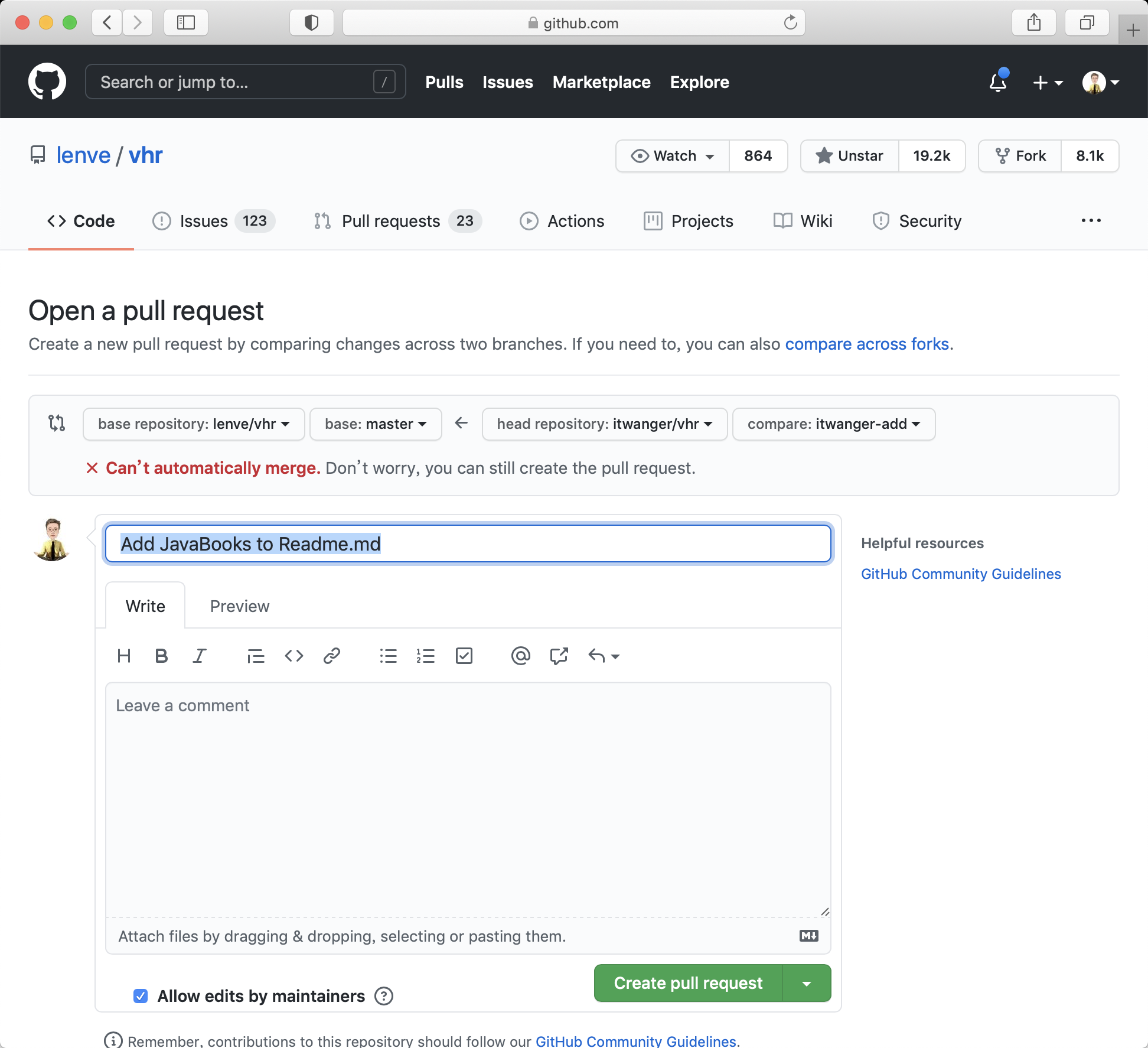Switch to the Preview tab
1148x1048 pixels.
pyautogui.click(x=240, y=606)
